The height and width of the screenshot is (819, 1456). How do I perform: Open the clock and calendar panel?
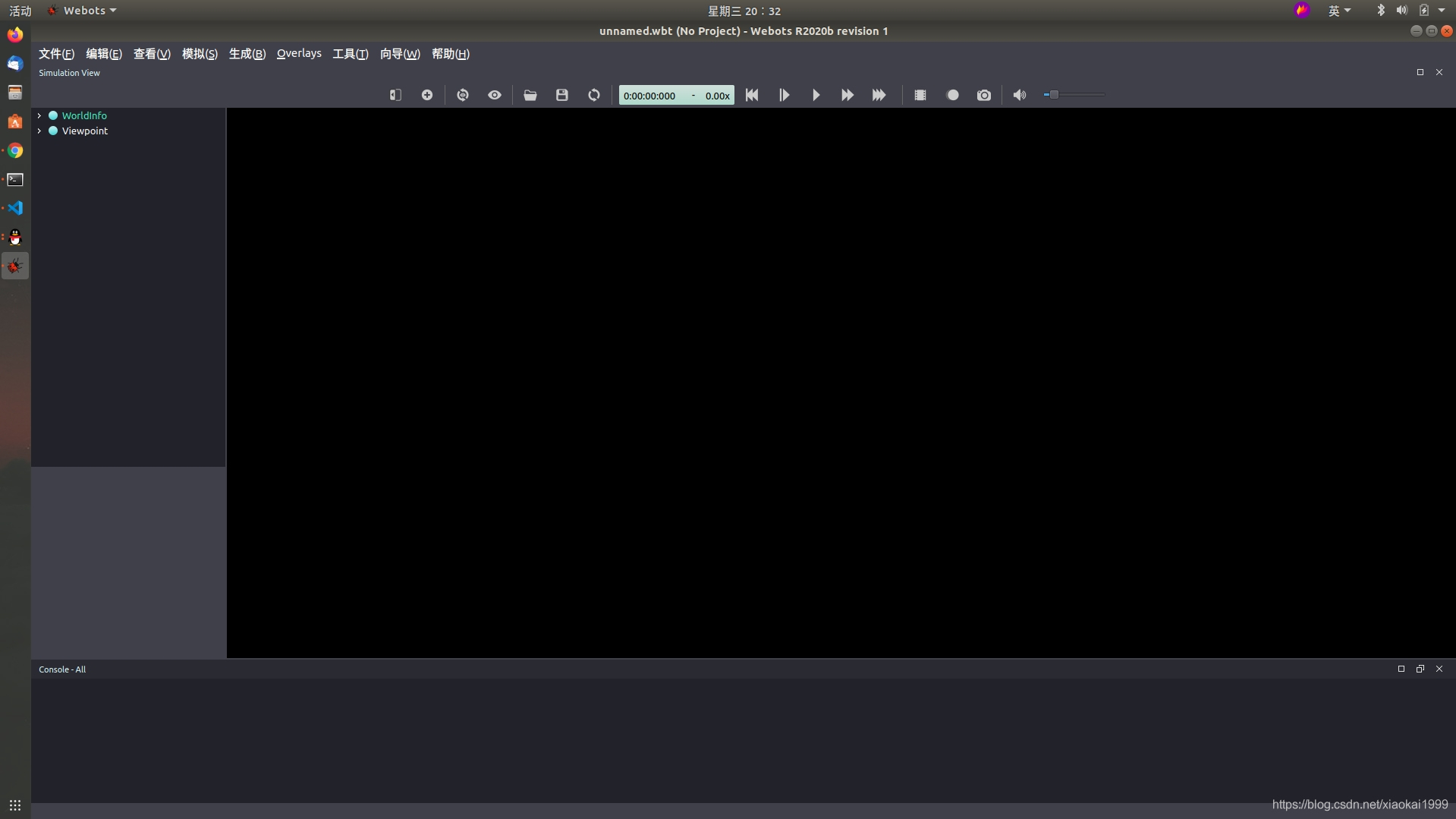point(744,11)
